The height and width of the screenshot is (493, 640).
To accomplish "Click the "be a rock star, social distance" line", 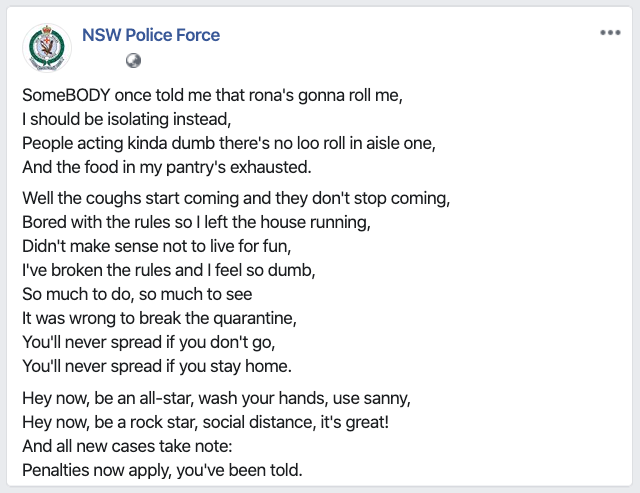I will tap(205, 422).
